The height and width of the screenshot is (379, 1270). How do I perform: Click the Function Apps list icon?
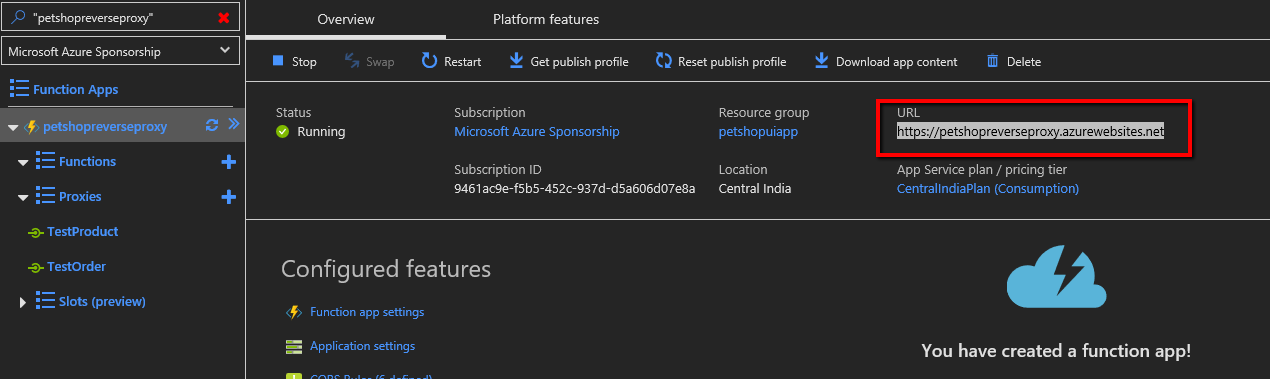18,89
